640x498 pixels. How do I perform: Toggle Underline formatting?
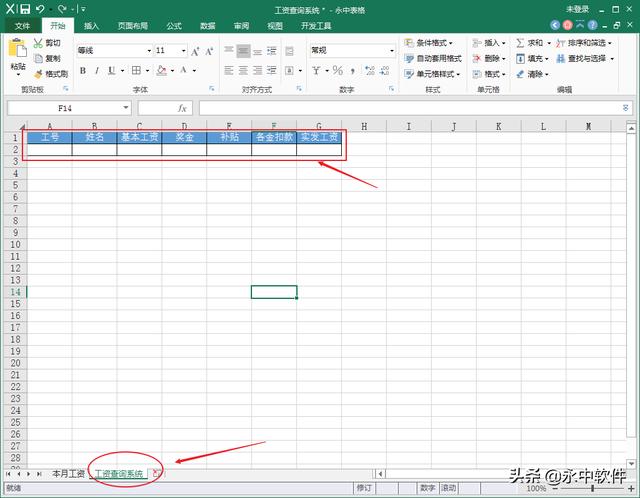click(x=111, y=71)
